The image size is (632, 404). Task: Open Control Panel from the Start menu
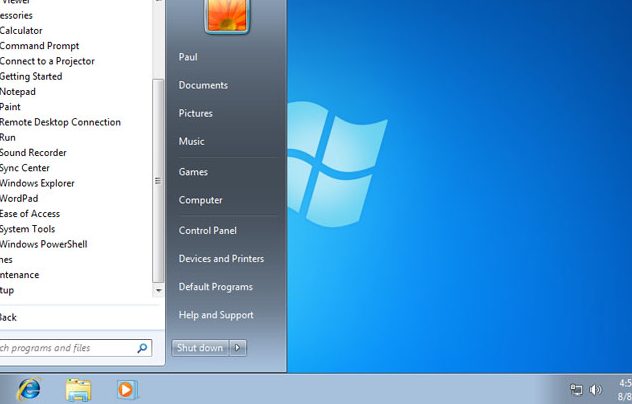207,230
